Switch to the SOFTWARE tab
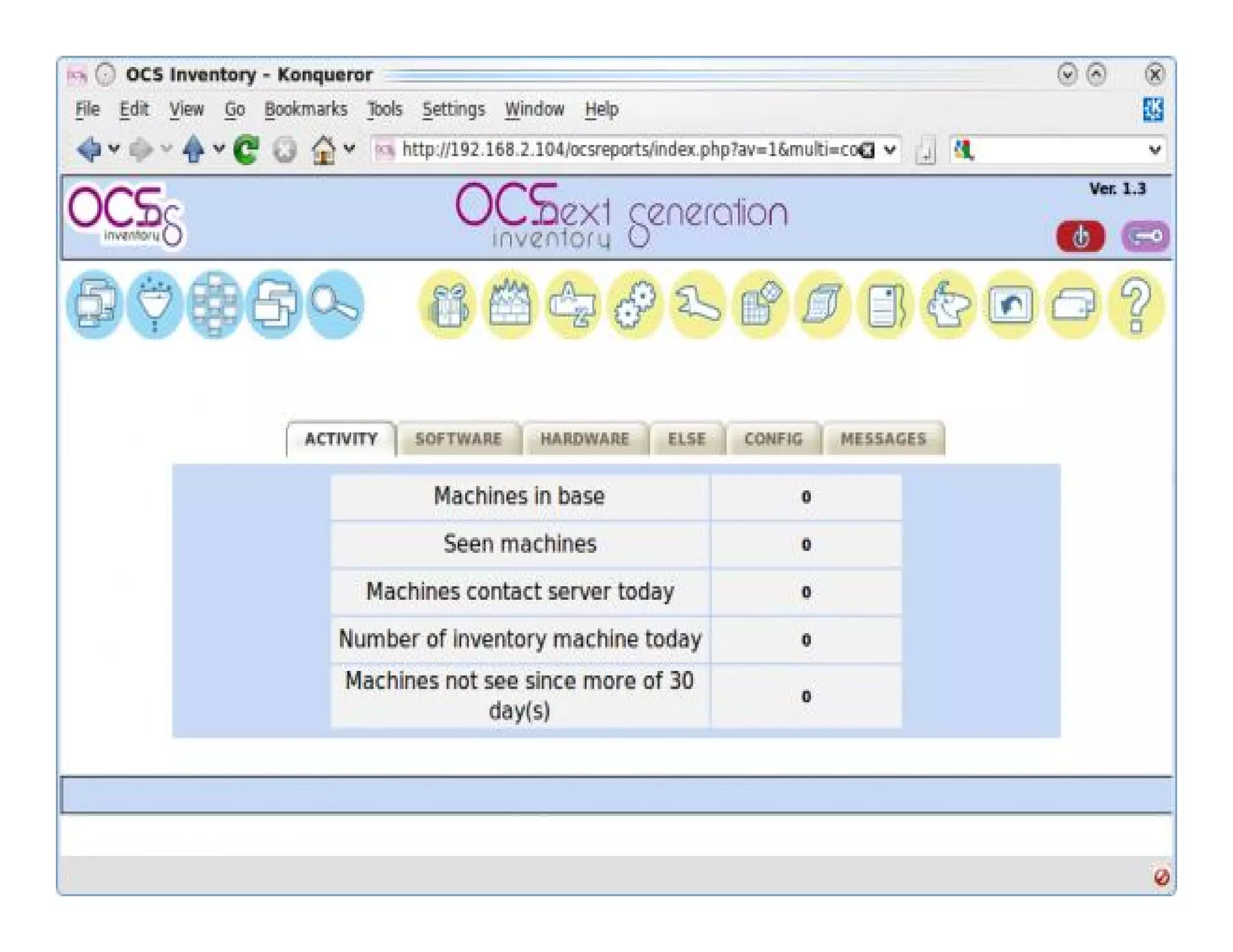Screen dimensions: 1233x952 pyautogui.click(x=458, y=439)
